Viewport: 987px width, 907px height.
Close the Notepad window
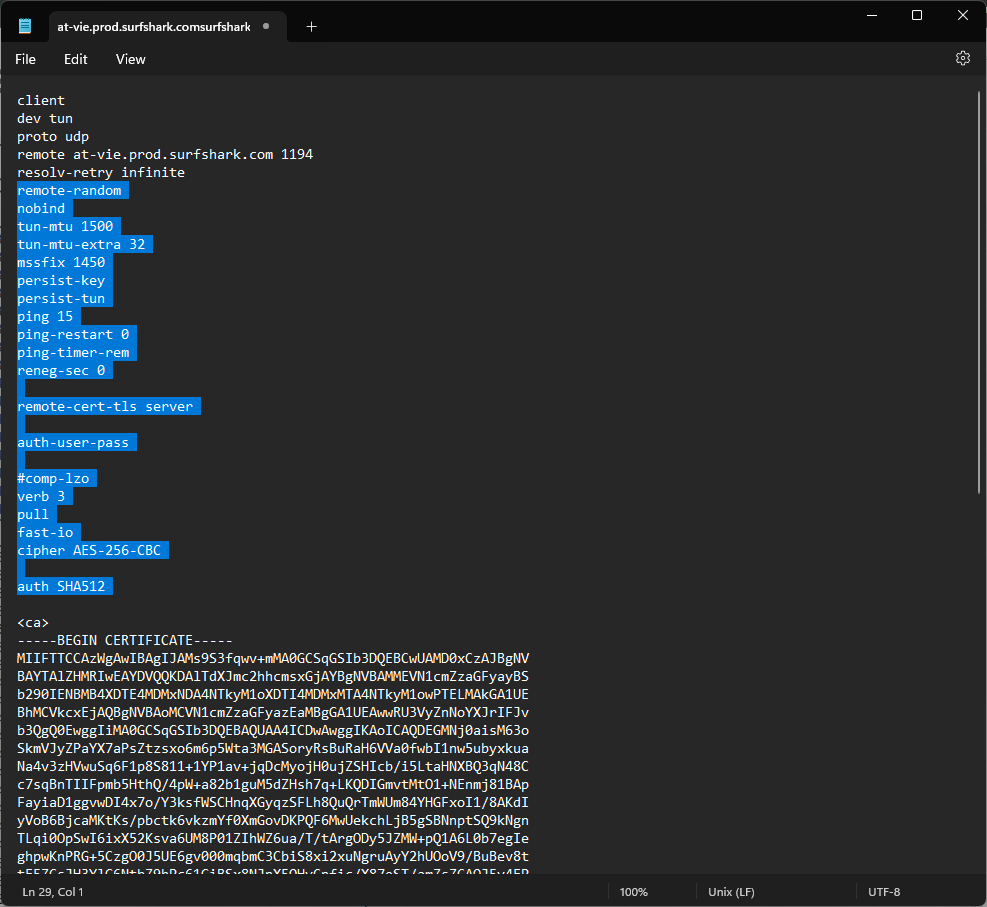tap(962, 15)
